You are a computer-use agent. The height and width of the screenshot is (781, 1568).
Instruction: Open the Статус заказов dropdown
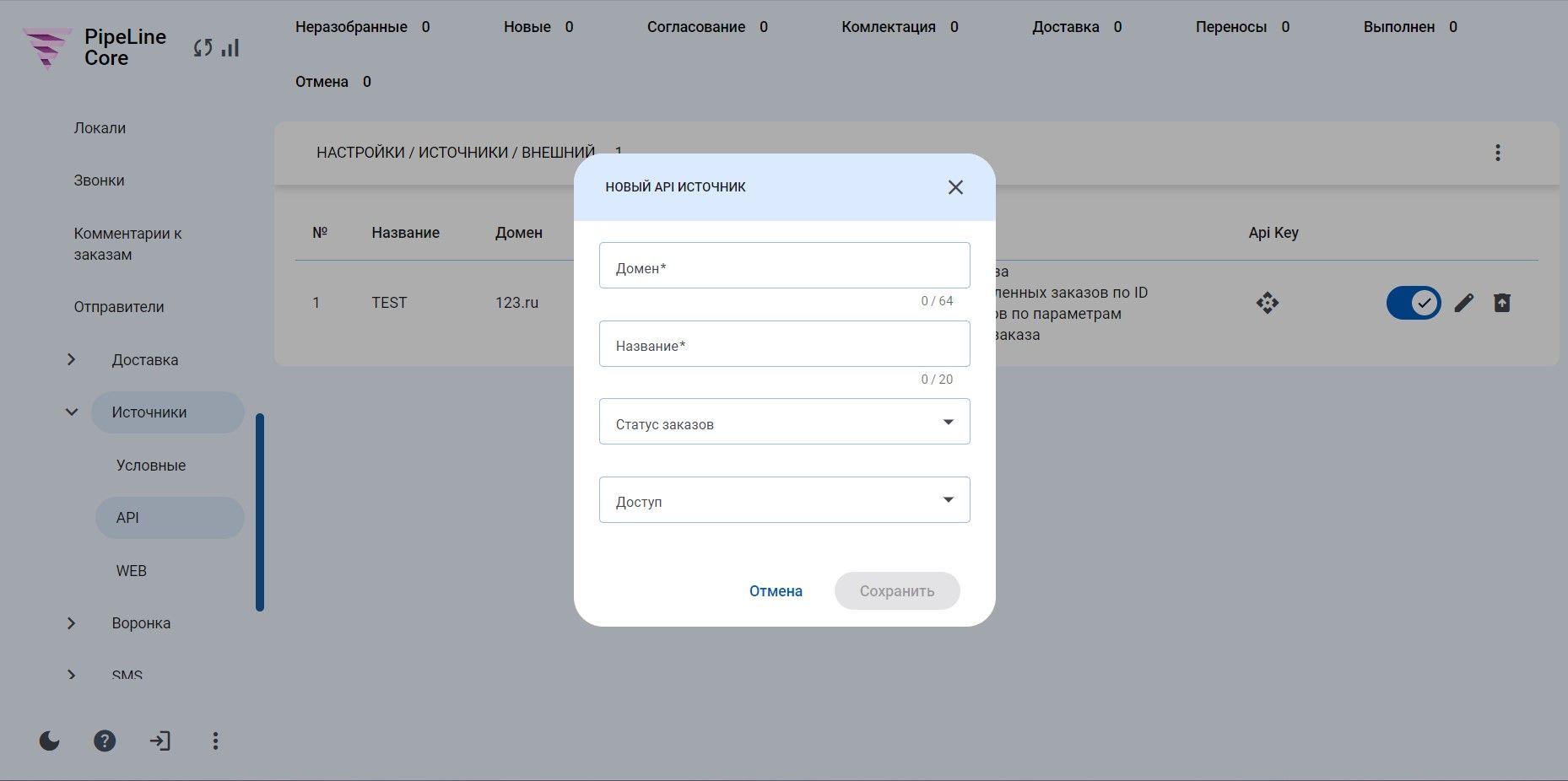[x=785, y=422]
